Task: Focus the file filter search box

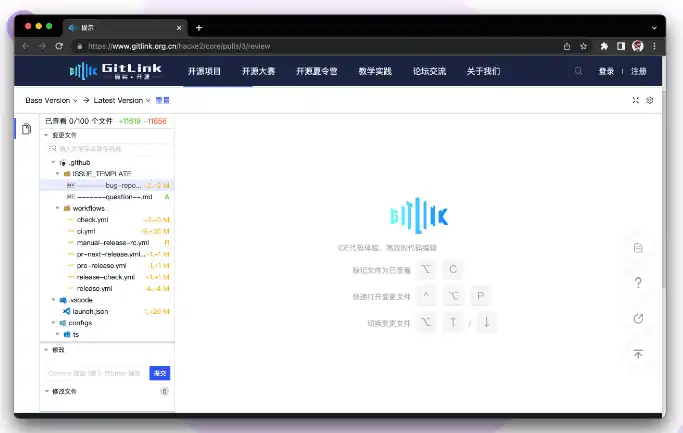Action: [x=109, y=149]
